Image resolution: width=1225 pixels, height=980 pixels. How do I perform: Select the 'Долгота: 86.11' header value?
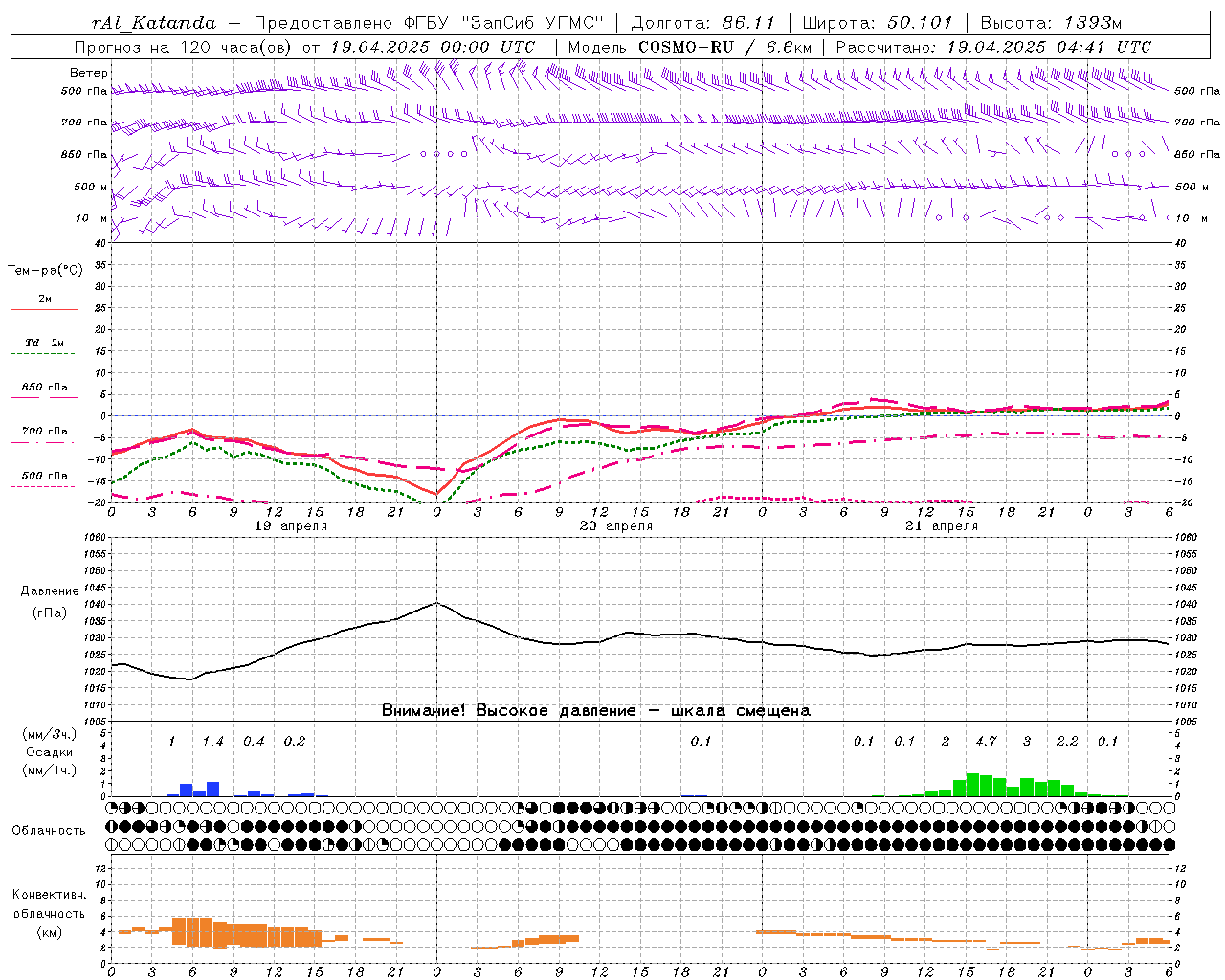703,23
